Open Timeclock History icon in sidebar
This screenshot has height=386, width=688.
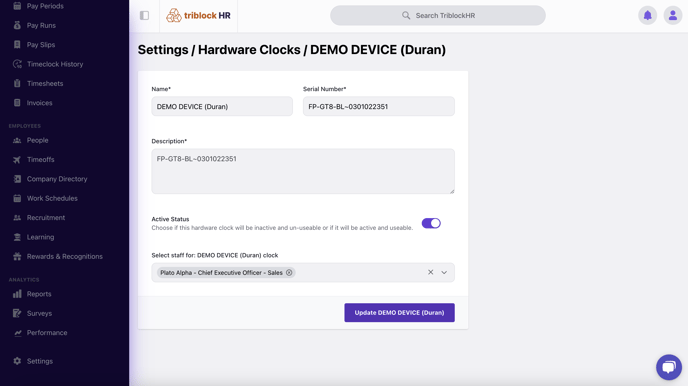[17, 64]
